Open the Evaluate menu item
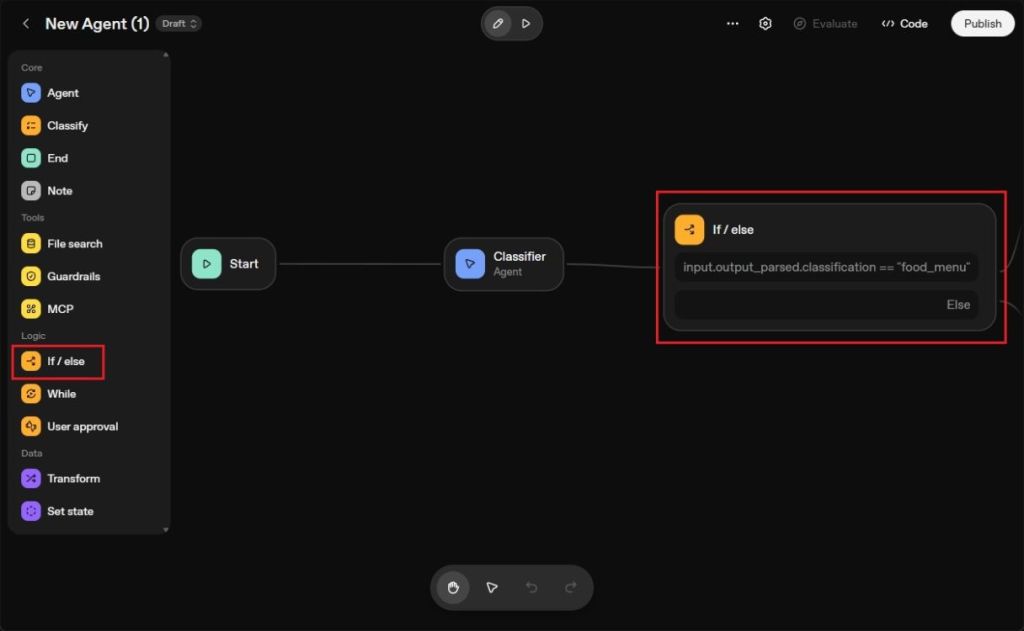 click(x=826, y=23)
